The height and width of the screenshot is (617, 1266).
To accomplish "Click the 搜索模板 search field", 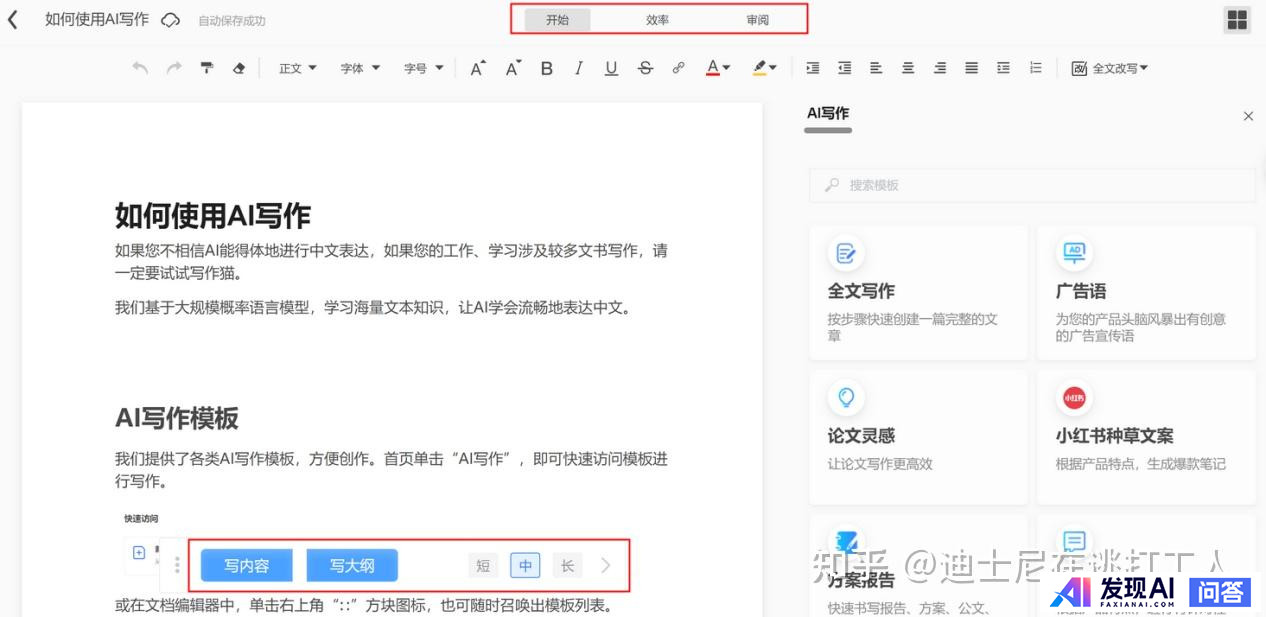I will point(1032,185).
